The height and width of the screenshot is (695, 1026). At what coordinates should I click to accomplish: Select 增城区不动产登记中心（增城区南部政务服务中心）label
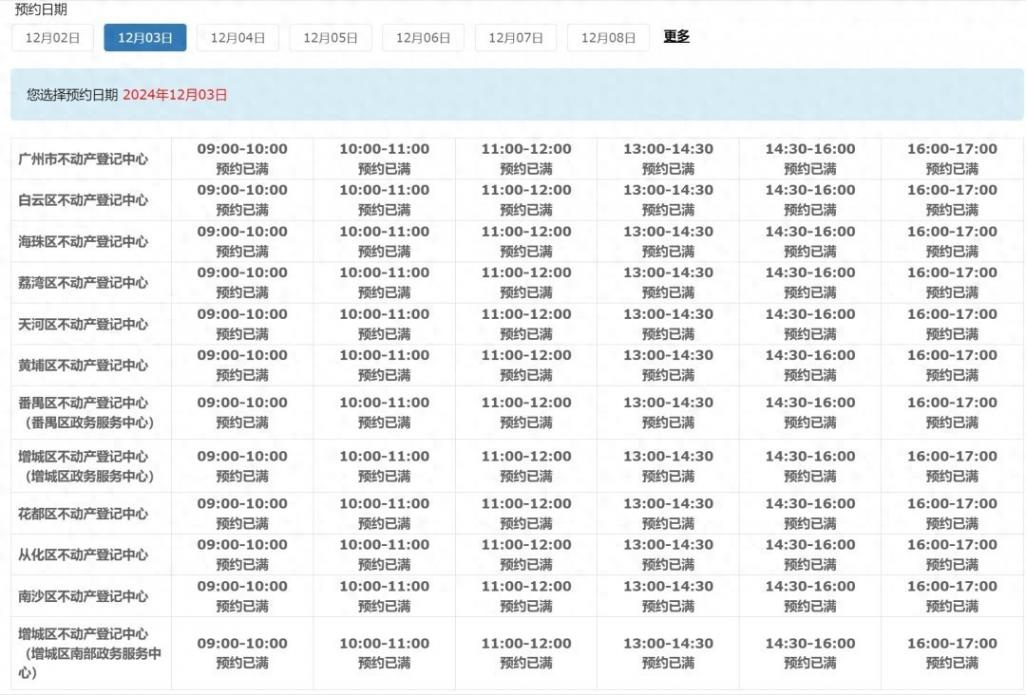pos(90,653)
